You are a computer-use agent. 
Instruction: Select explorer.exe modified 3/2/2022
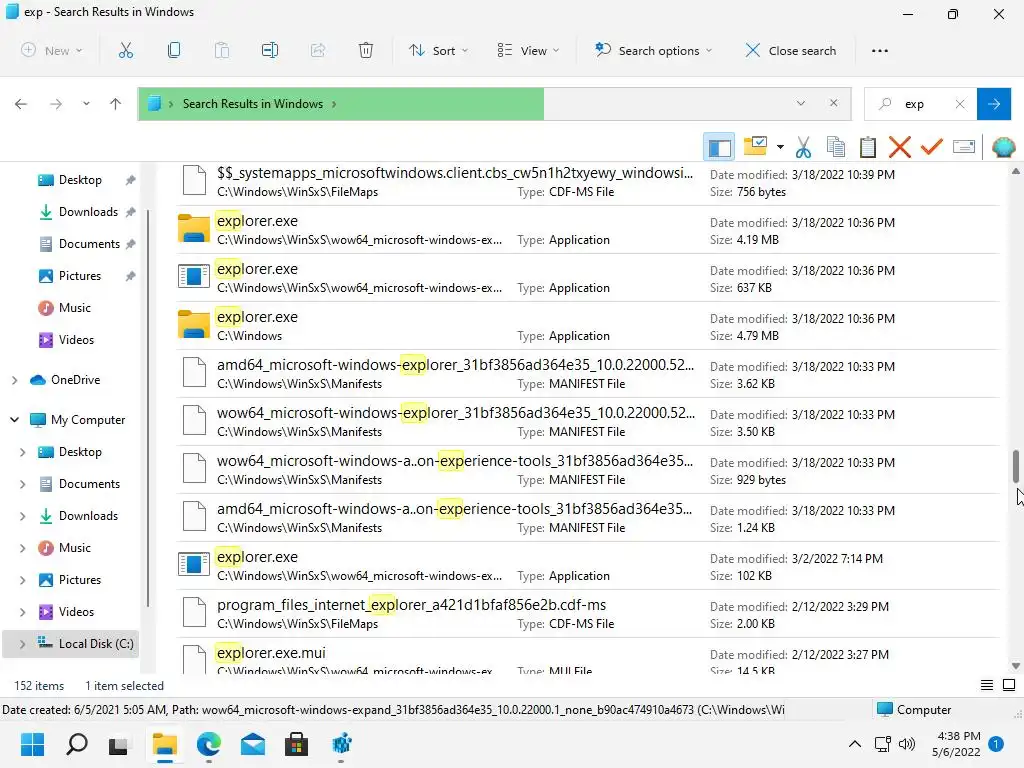(x=588, y=566)
